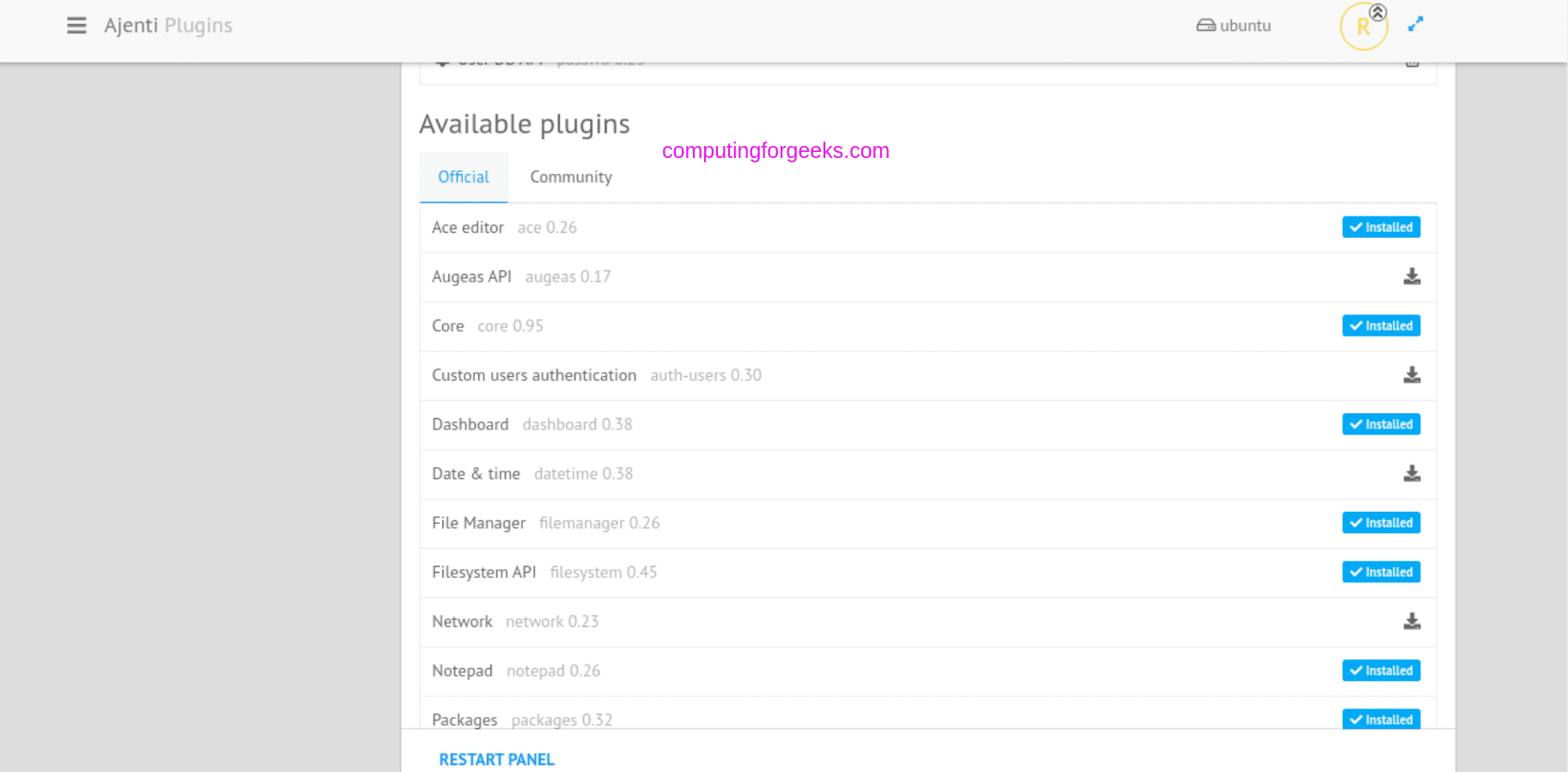
Task: Select Custom users authentication plugin name
Action: point(534,375)
